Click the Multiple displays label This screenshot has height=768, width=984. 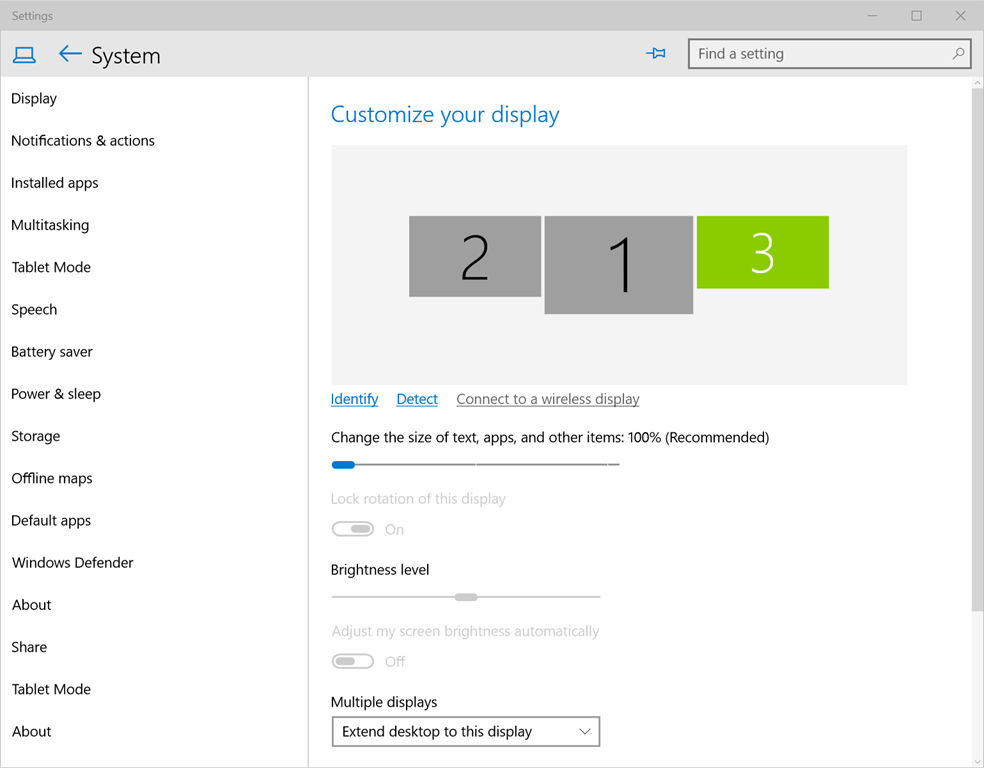pos(384,702)
